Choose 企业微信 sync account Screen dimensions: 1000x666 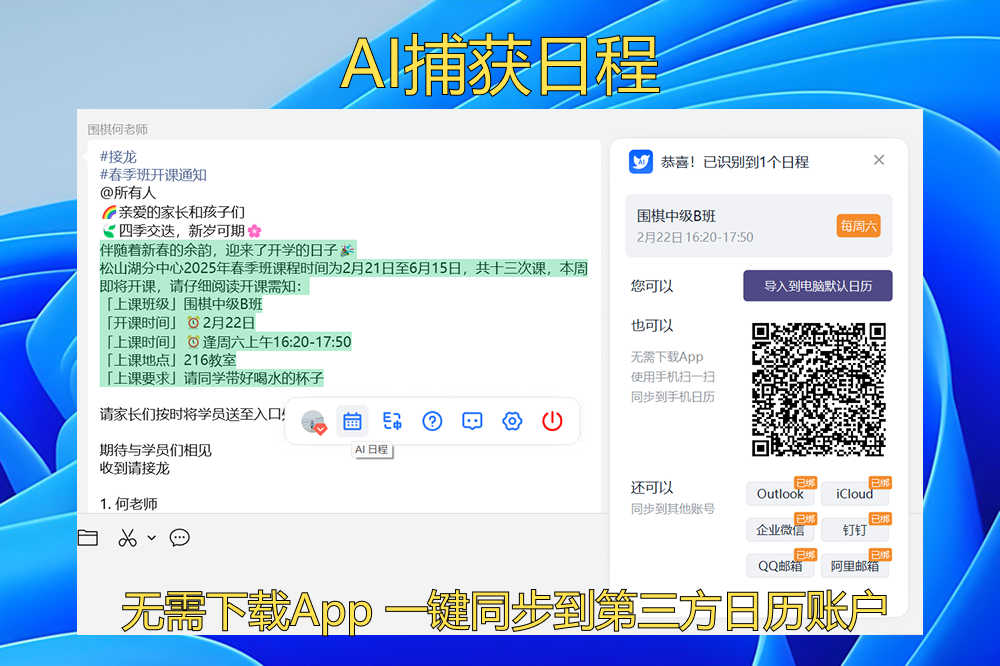coord(780,530)
